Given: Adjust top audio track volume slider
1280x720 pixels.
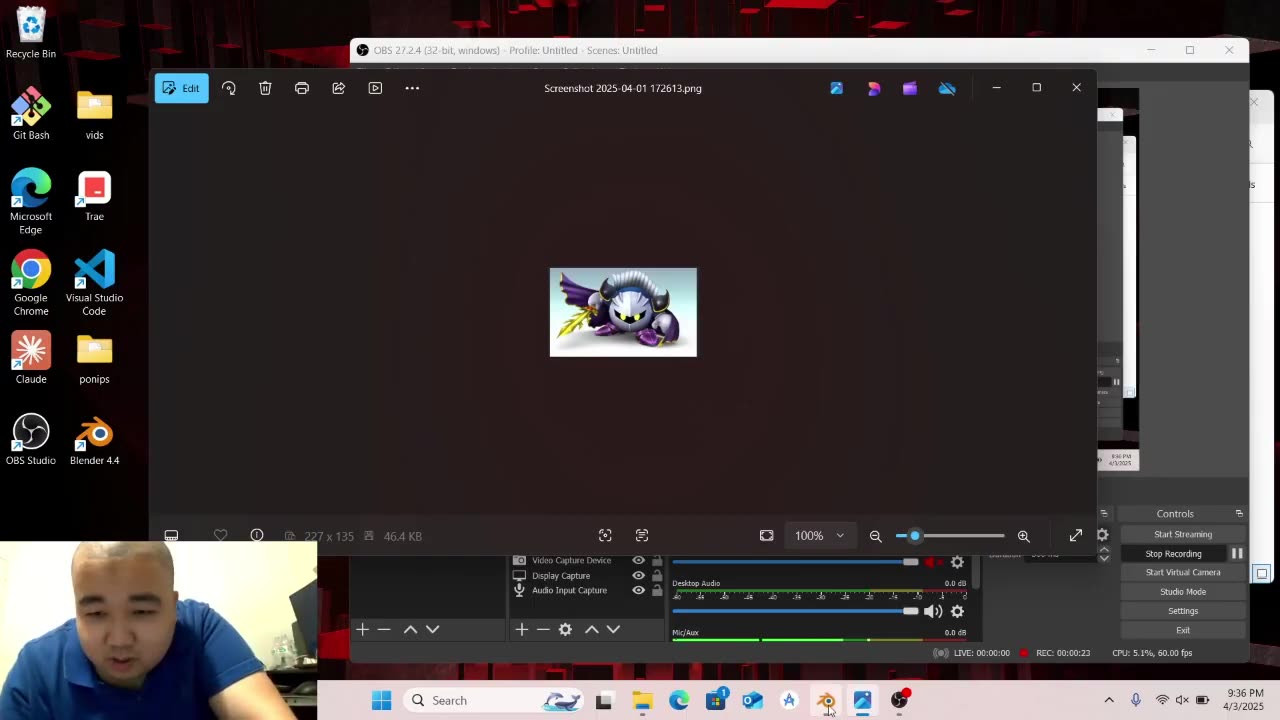Looking at the screenshot, I should [795, 562].
